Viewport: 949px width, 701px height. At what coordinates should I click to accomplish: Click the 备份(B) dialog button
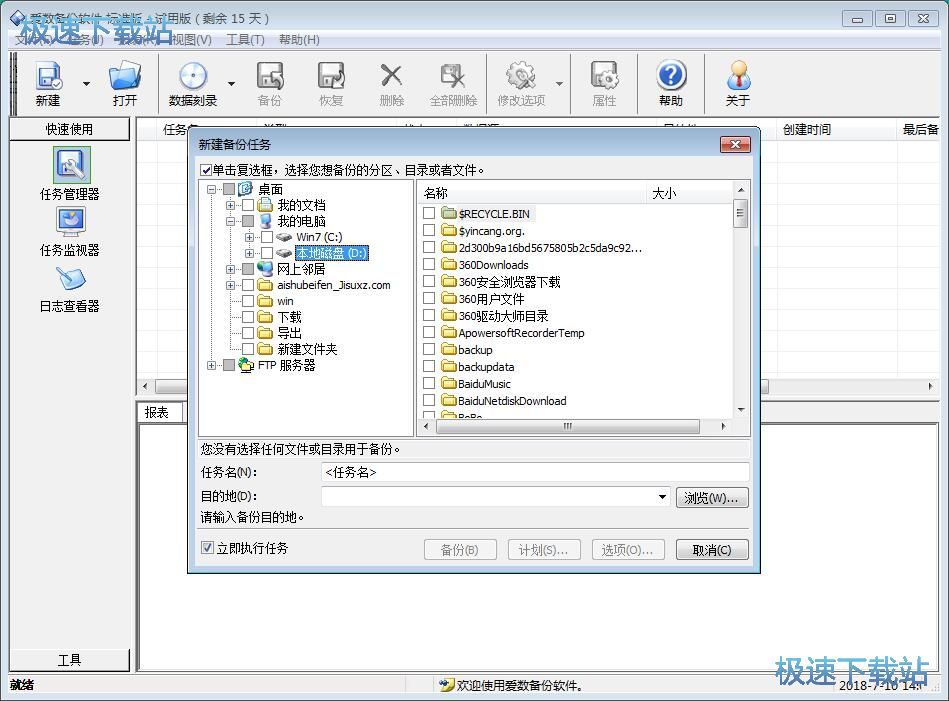pos(459,550)
